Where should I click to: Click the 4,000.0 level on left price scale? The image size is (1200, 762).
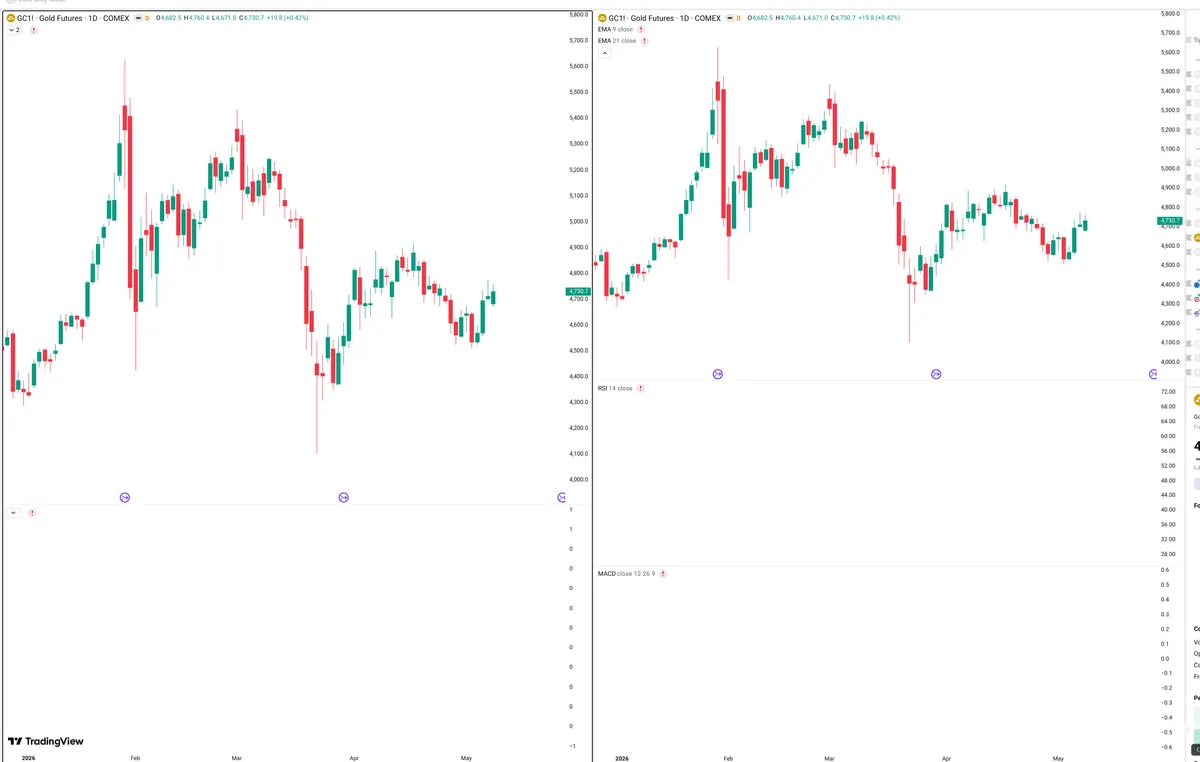pyautogui.click(x=579, y=480)
